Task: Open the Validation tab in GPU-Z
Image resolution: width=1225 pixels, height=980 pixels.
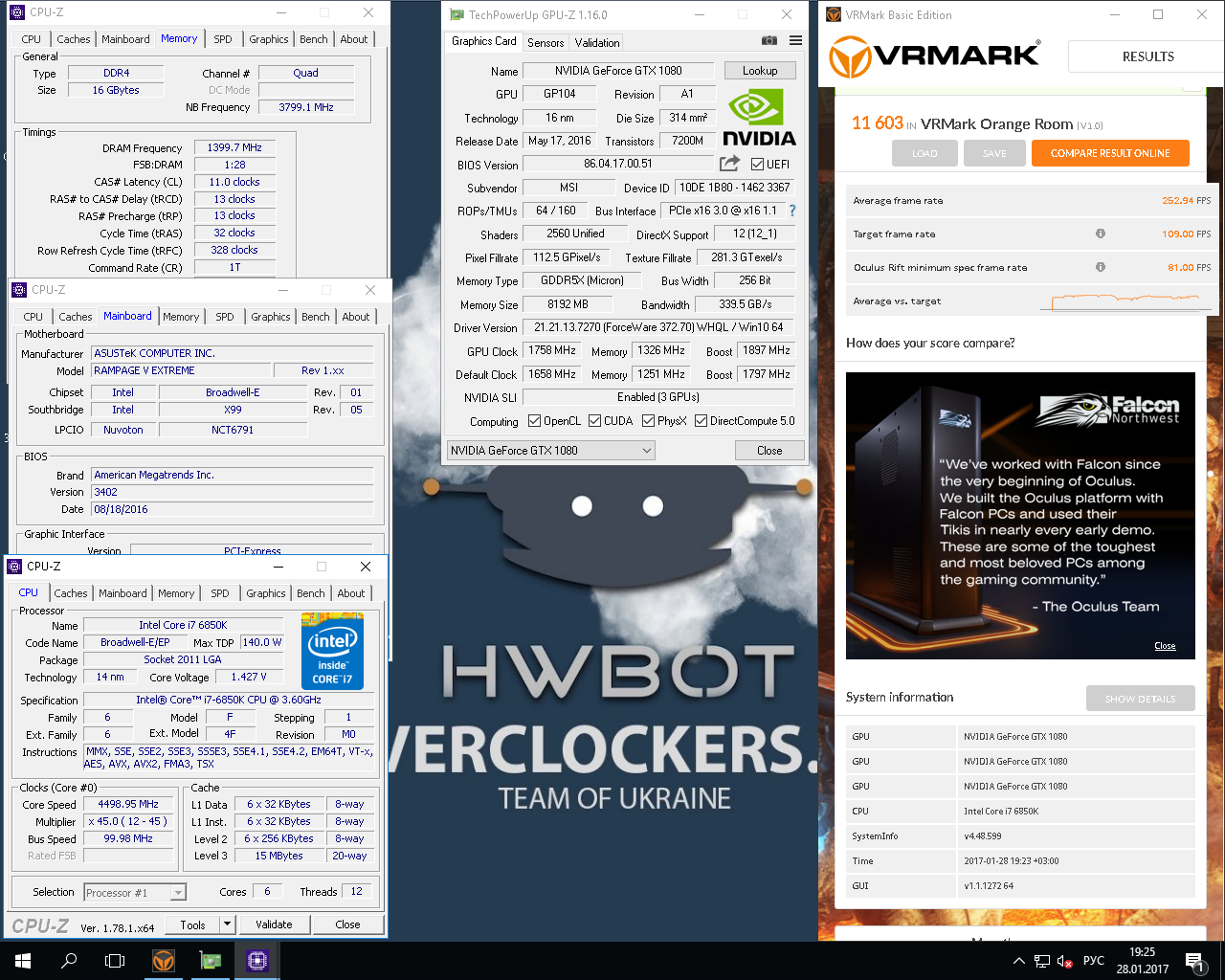Action: coord(597,42)
